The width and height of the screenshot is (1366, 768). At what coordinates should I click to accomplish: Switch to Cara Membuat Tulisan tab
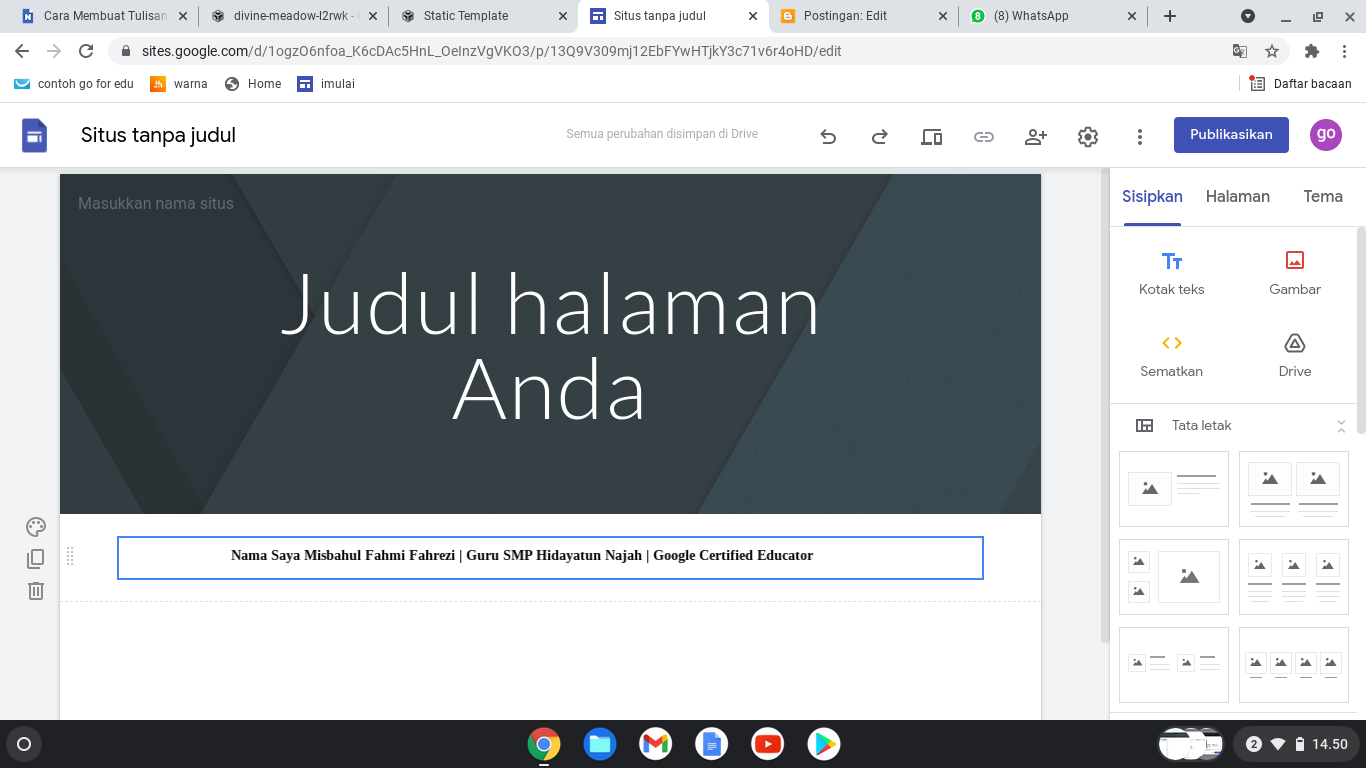pos(104,16)
